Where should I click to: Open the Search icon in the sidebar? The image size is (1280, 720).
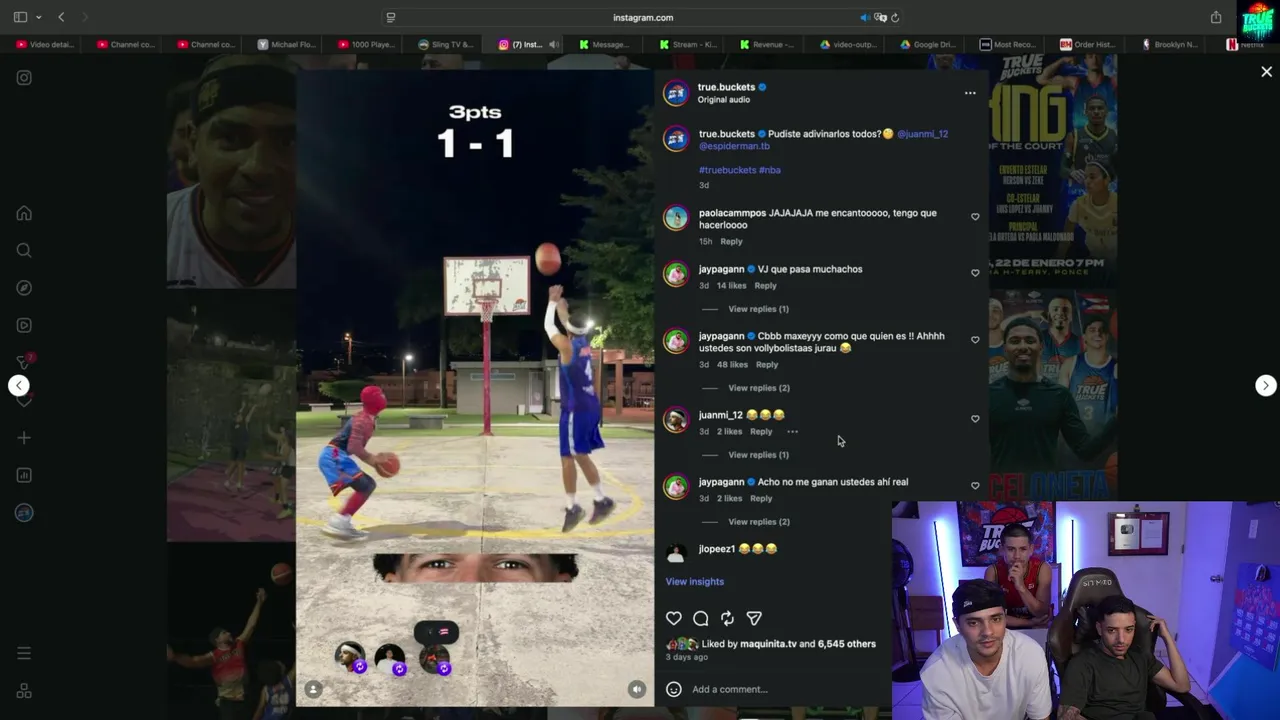(24, 250)
